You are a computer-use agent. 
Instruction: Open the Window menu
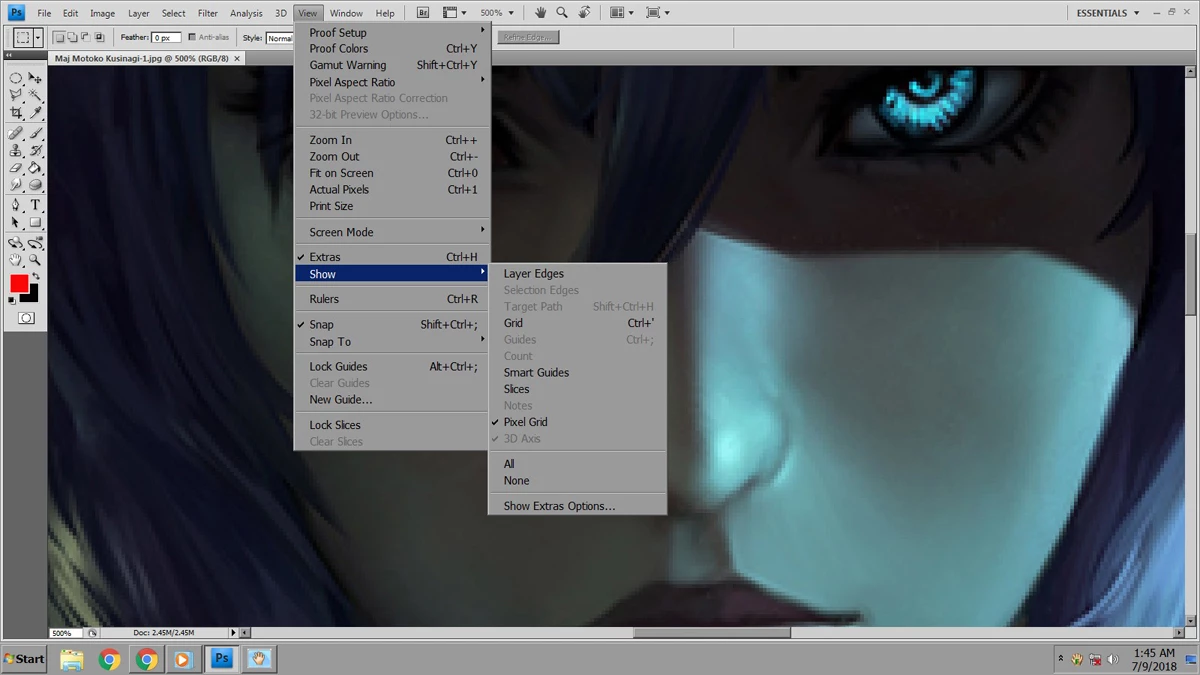[346, 13]
